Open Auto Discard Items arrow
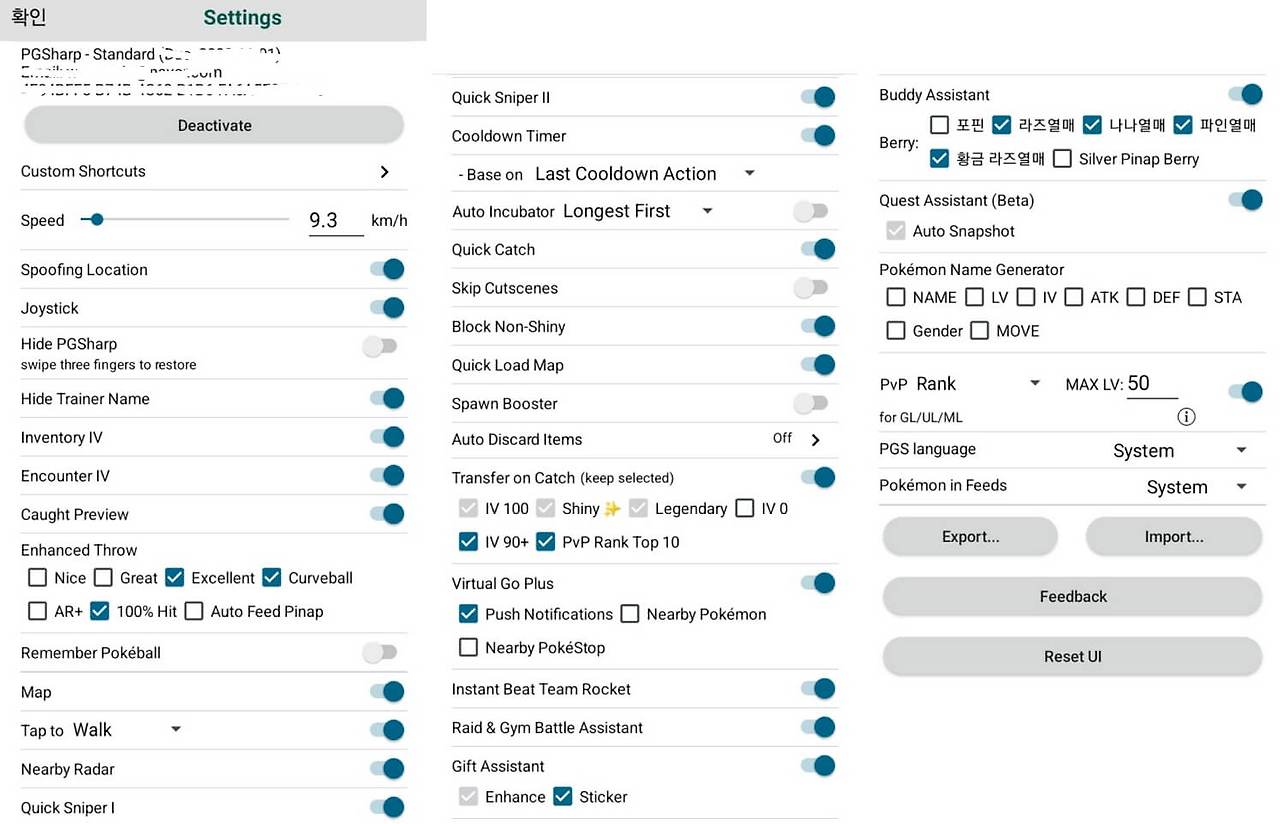This screenshot has width=1280, height=824. (x=815, y=440)
